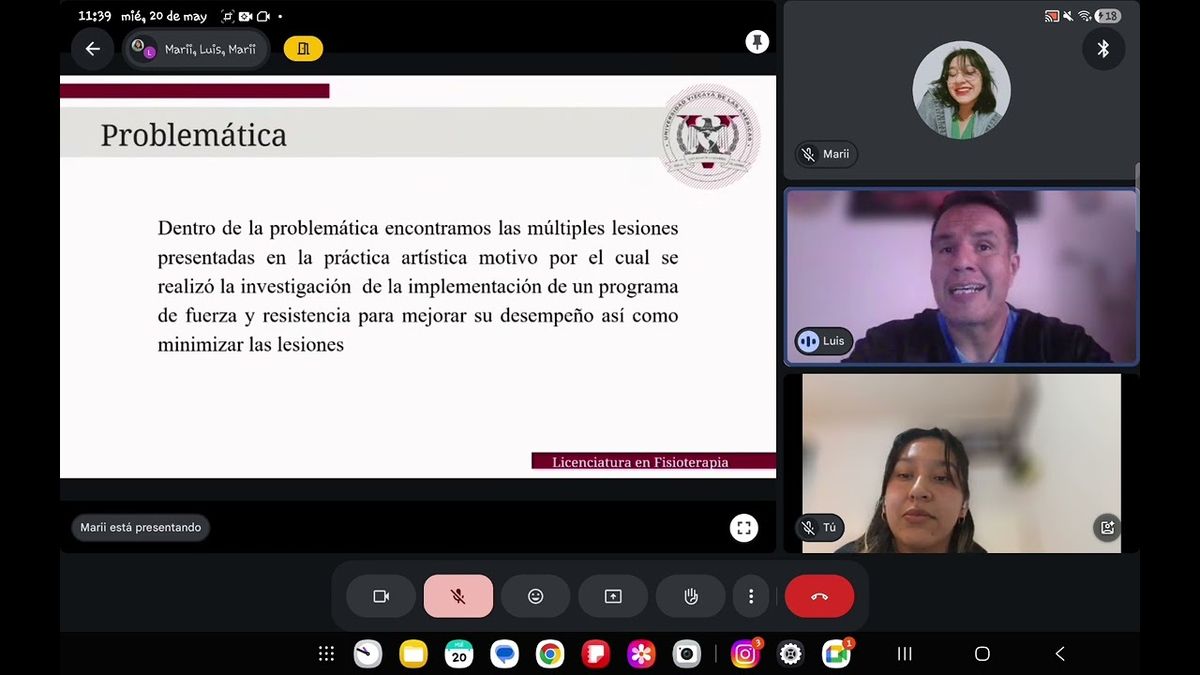
Task: Toggle the camera off
Action: [x=381, y=596]
